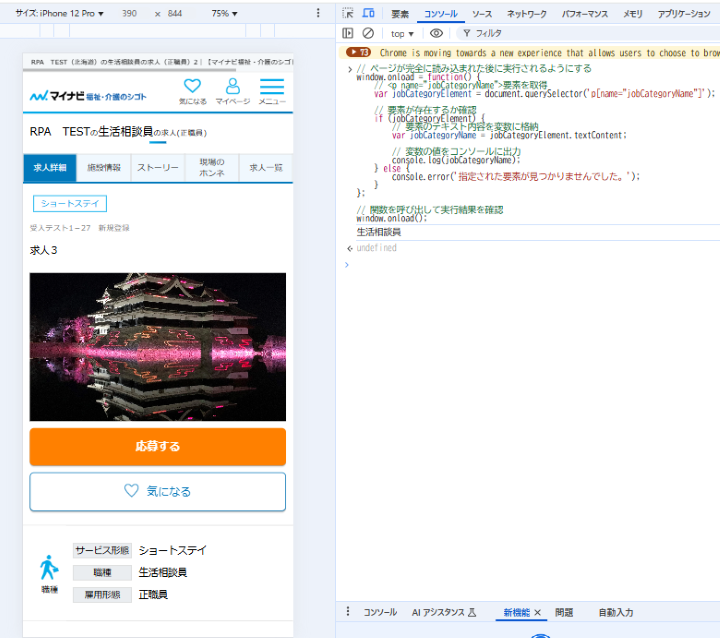This screenshot has width=720, height=638.
Task: Toggle the device toolbar icon
Action: (368, 13)
